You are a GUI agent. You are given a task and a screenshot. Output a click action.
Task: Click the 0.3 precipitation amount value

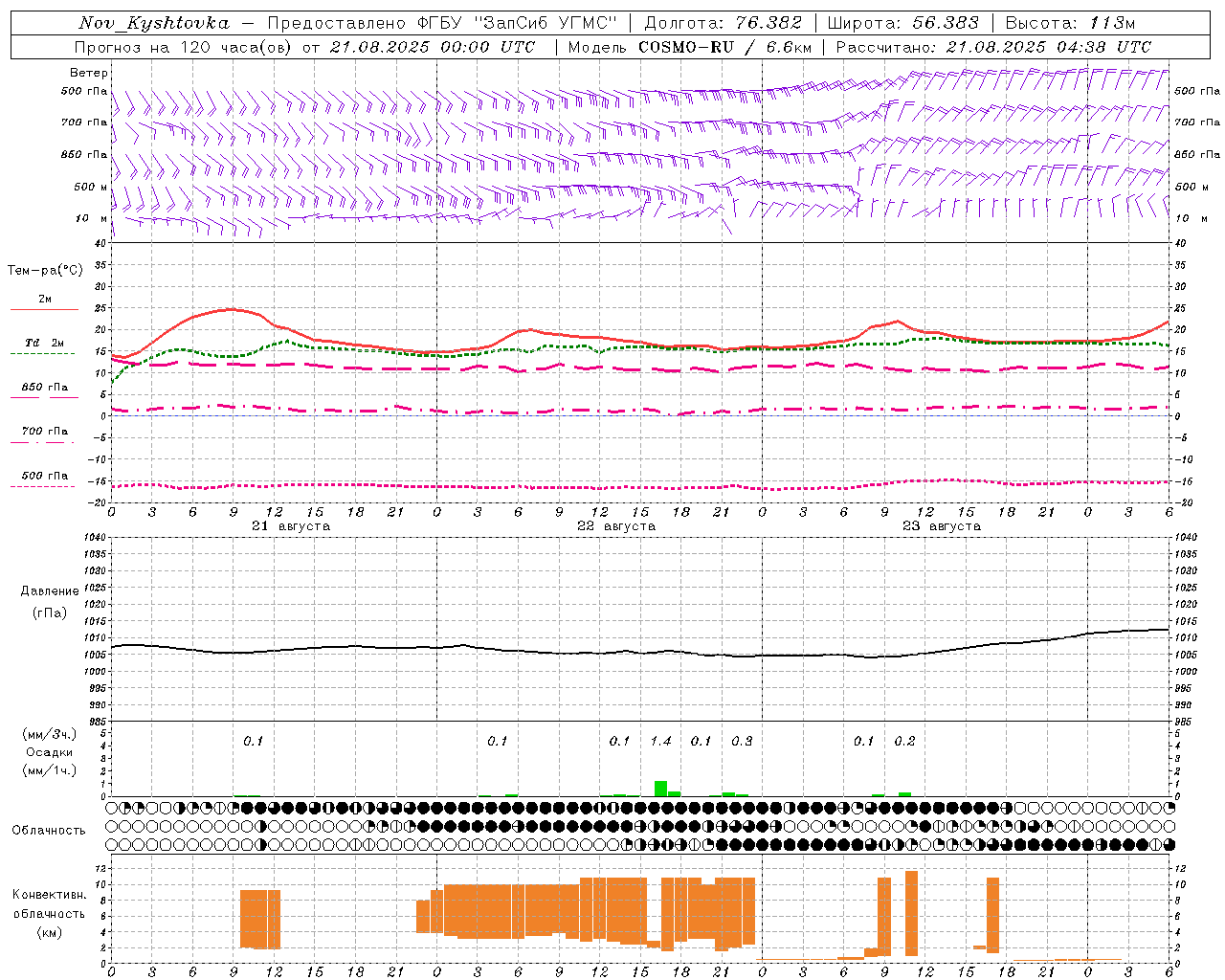742,741
